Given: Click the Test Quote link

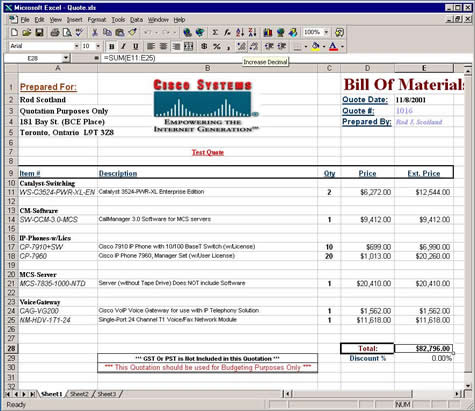Looking at the screenshot, I should pos(208,152).
